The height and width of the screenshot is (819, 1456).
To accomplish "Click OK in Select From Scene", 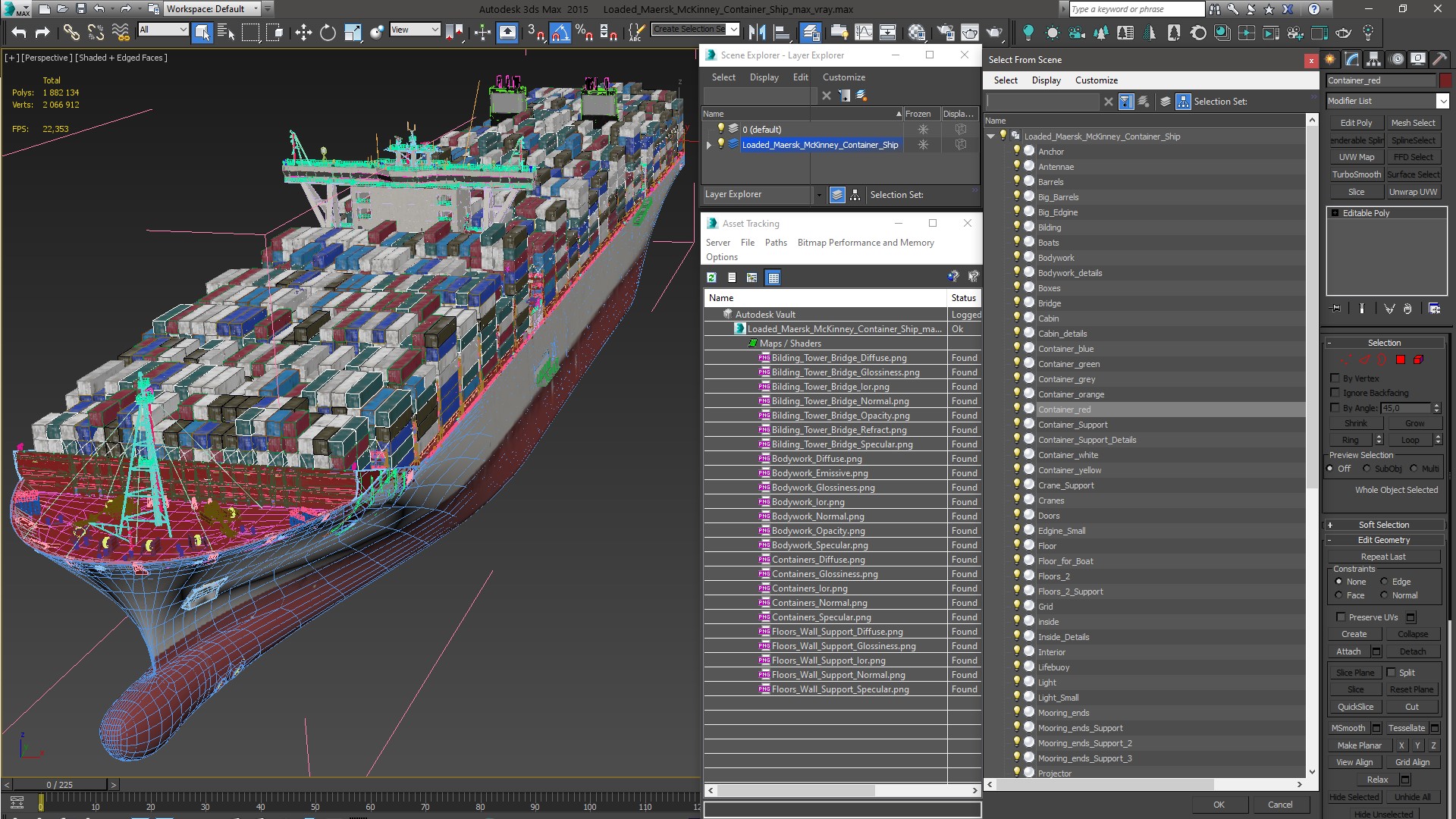I will point(1218,805).
